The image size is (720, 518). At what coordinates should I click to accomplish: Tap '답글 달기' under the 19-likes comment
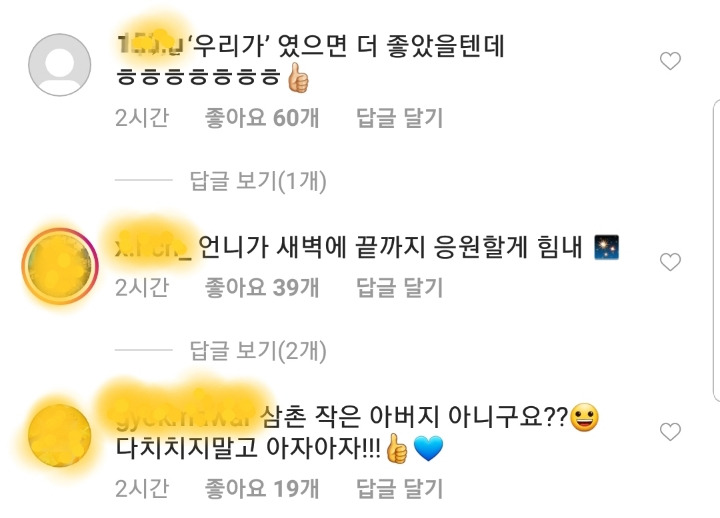(399, 488)
